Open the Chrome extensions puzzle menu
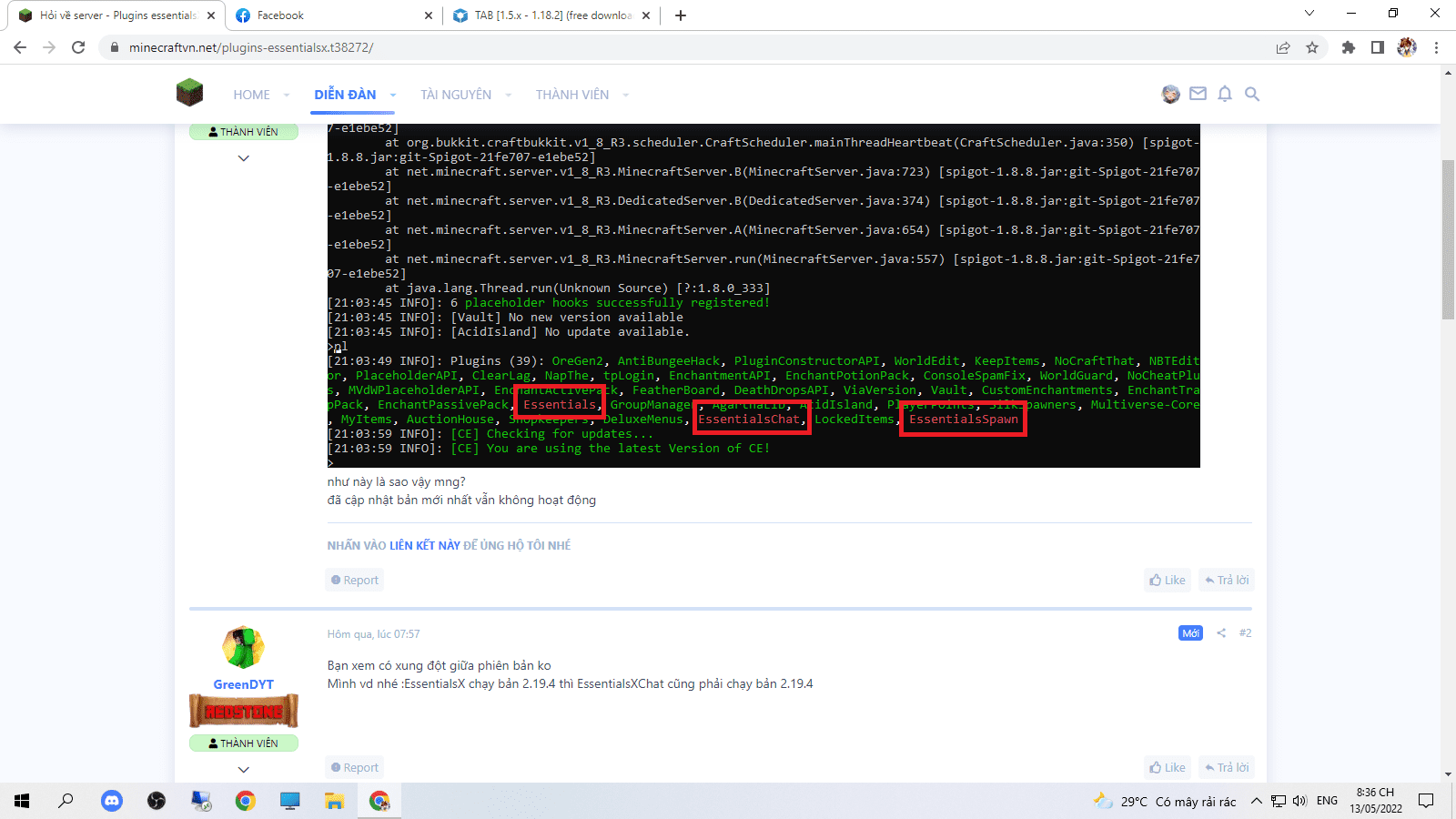 [1349, 47]
